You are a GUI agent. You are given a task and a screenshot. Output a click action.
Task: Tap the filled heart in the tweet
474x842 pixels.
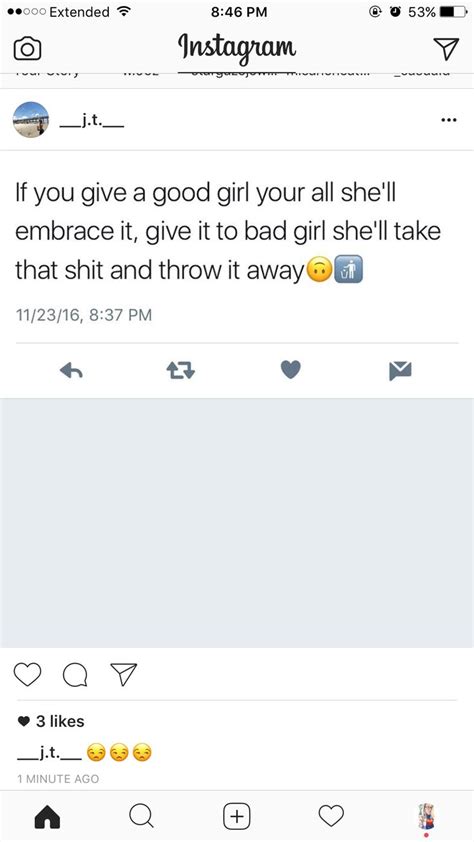pyautogui.click(x=290, y=369)
